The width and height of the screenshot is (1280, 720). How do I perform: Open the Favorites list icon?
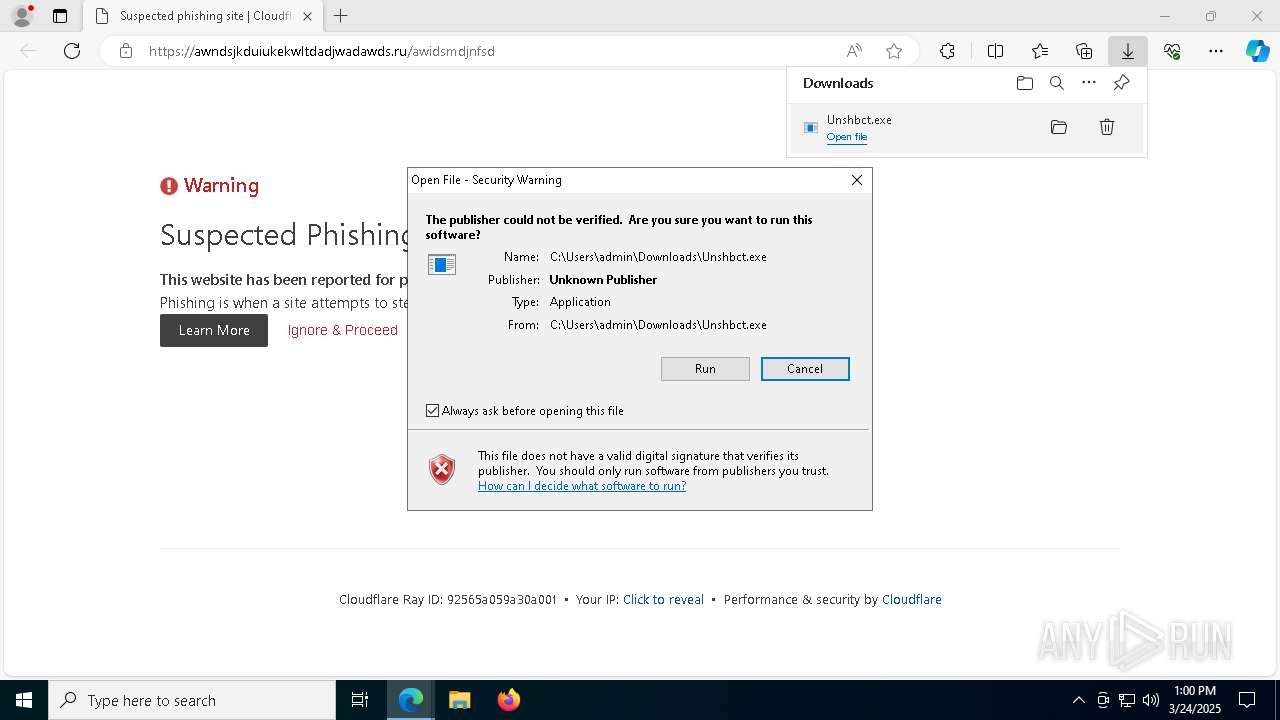pos(1040,51)
